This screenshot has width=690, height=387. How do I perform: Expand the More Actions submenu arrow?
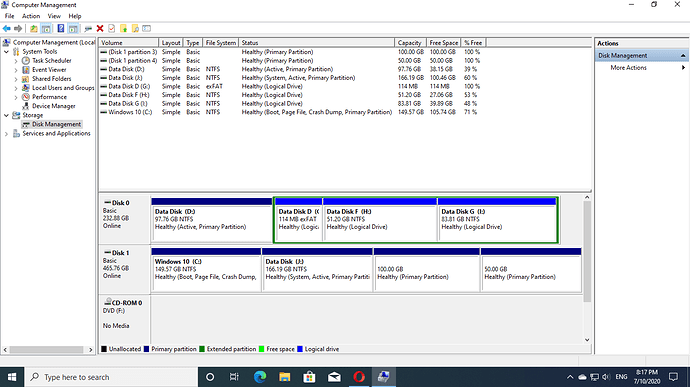(683, 68)
